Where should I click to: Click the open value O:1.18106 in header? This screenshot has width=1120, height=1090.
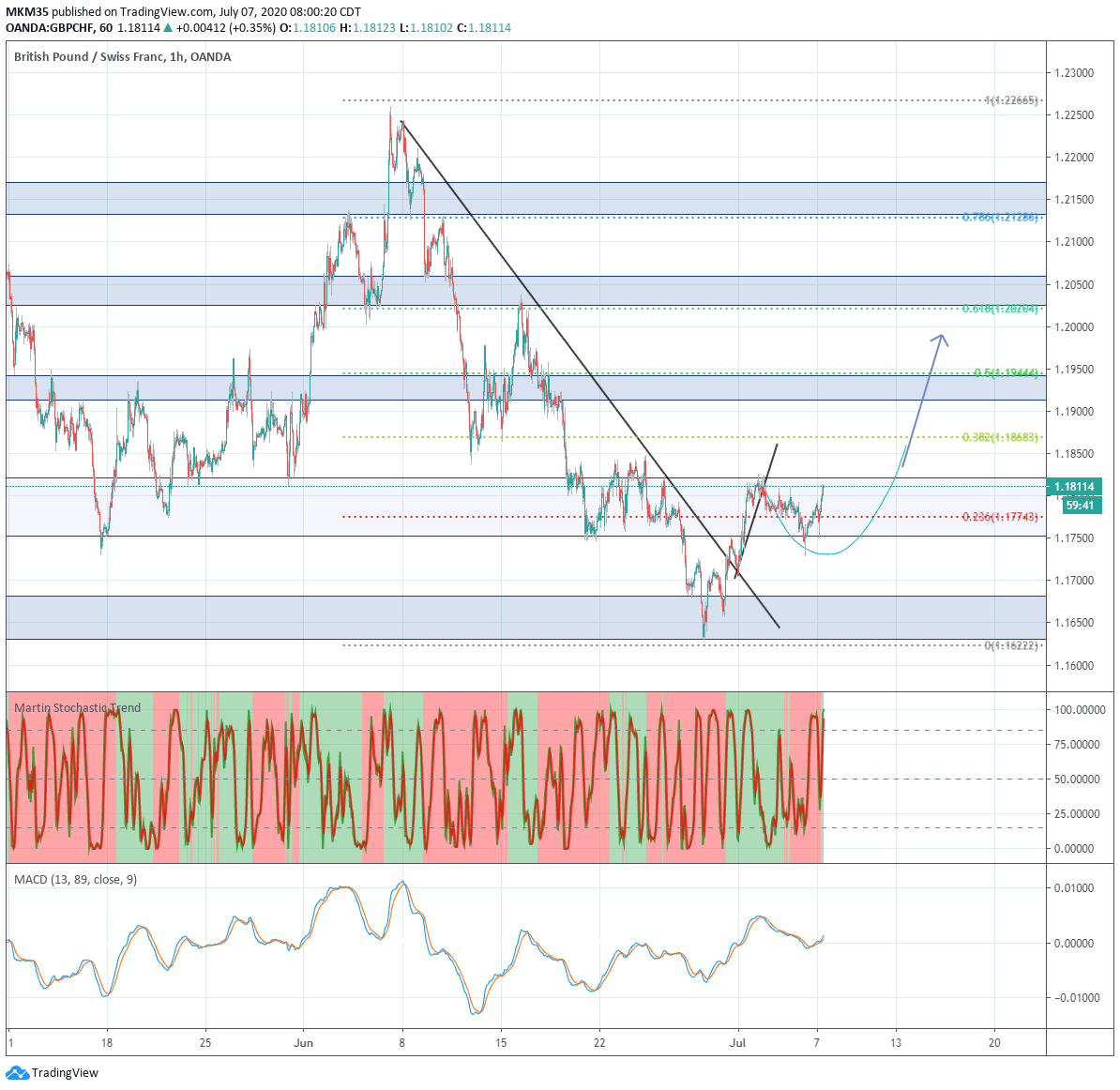(x=307, y=28)
